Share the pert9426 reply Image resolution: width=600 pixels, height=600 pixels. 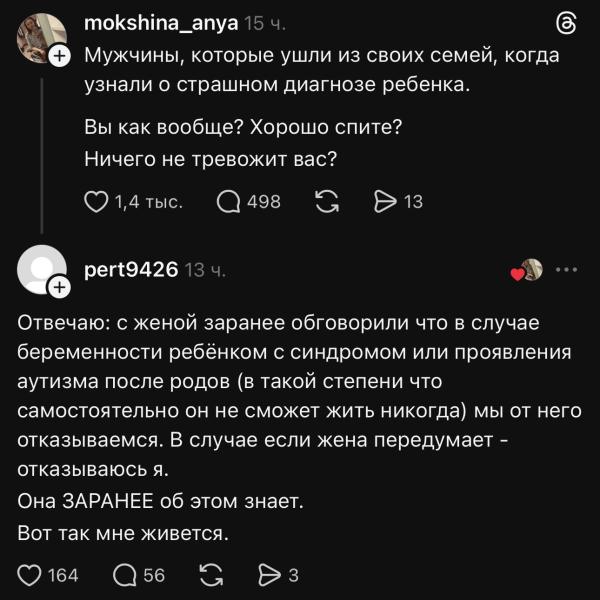click(269, 575)
